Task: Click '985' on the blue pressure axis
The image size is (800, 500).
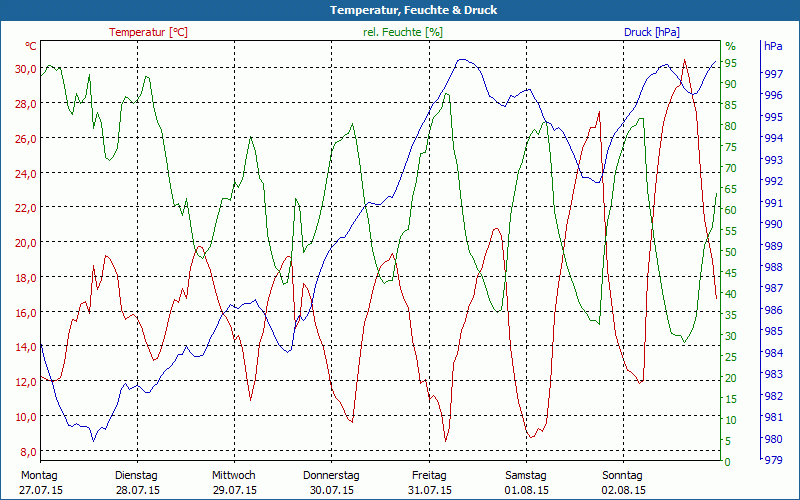Action: [x=773, y=331]
